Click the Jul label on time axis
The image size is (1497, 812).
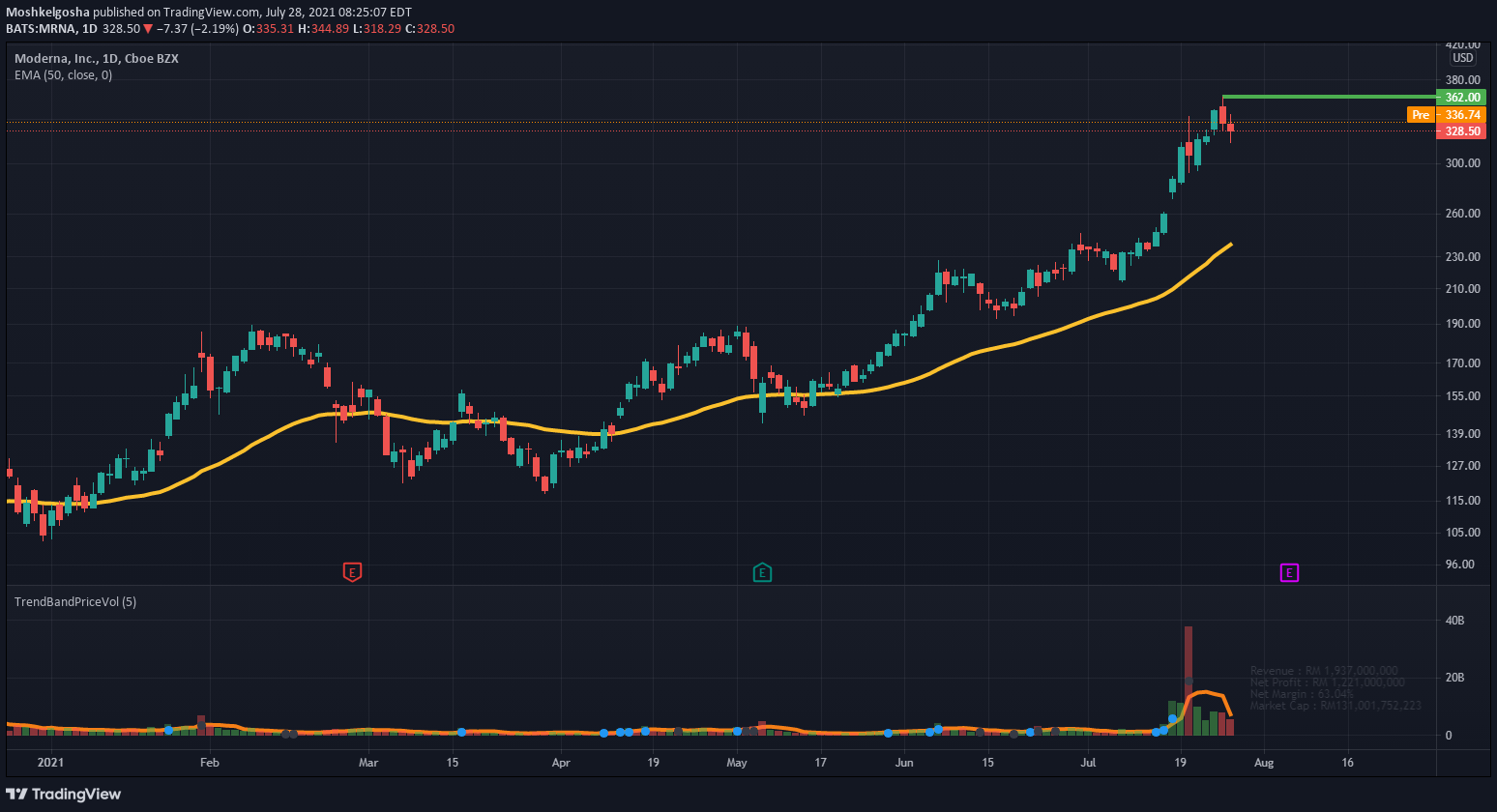1088,763
